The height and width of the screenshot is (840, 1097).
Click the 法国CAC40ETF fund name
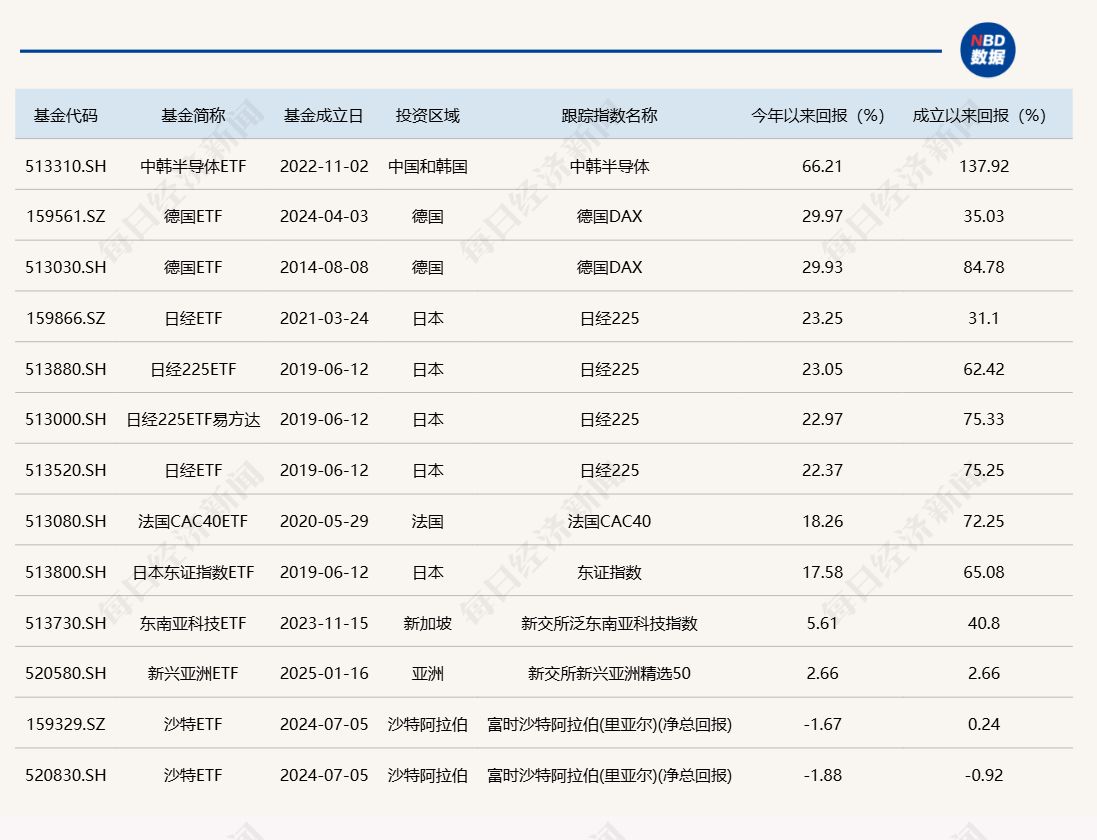193,522
